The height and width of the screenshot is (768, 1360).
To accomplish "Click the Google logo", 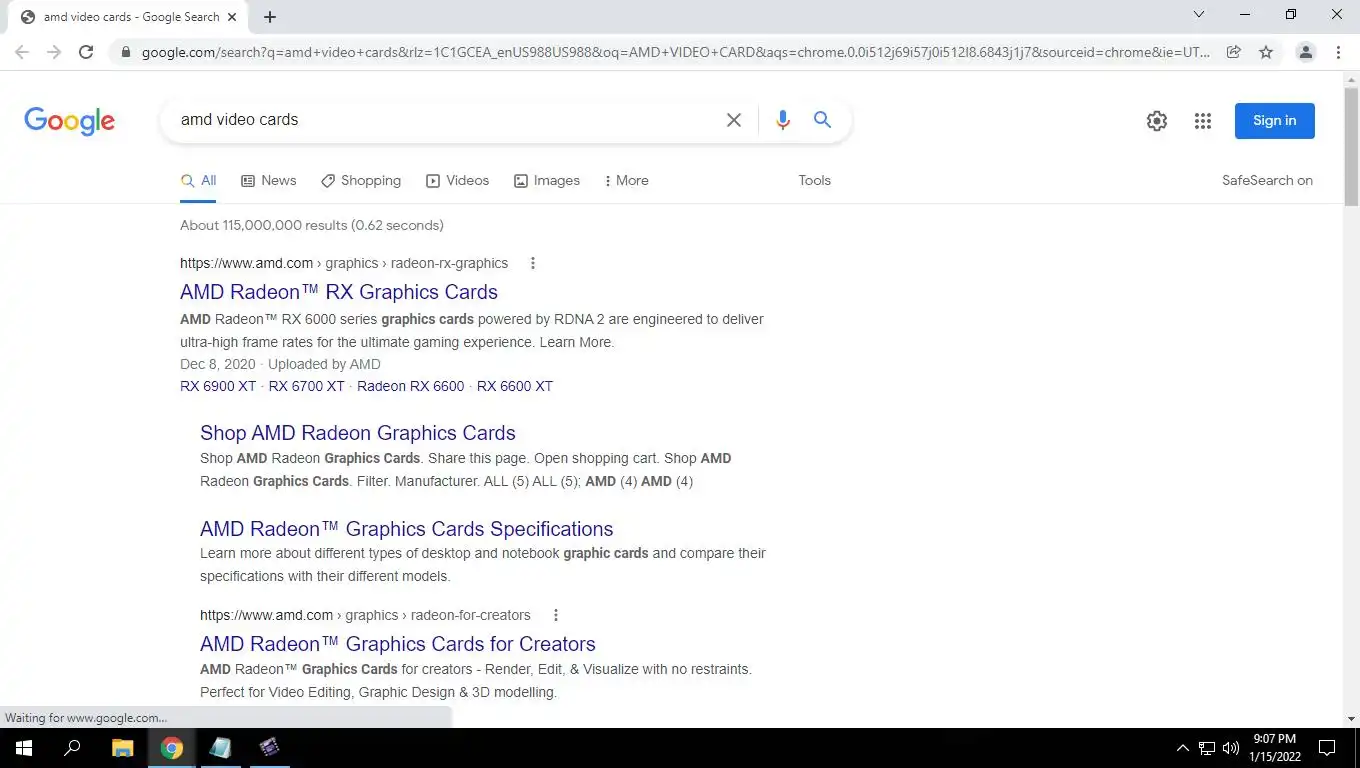I will pyautogui.click(x=70, y=121).
